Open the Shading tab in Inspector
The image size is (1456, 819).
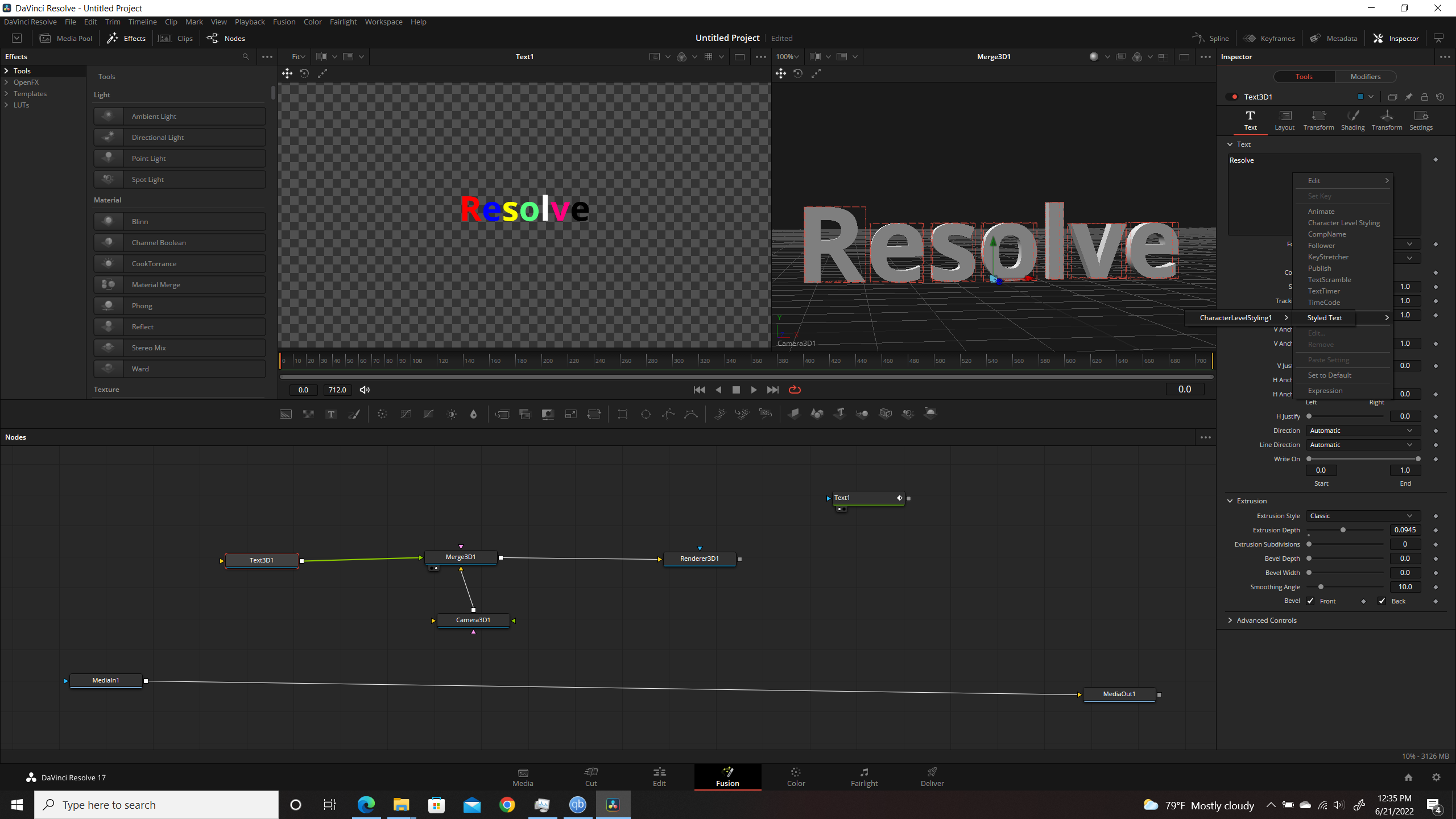tap(1352, 121)
